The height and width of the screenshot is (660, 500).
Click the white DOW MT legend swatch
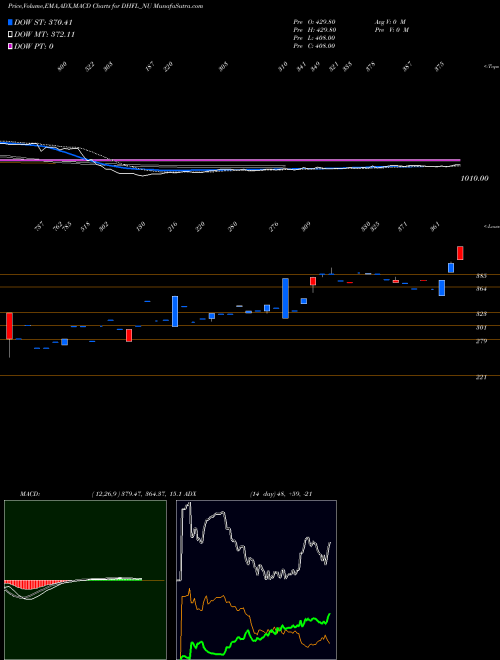10,34
